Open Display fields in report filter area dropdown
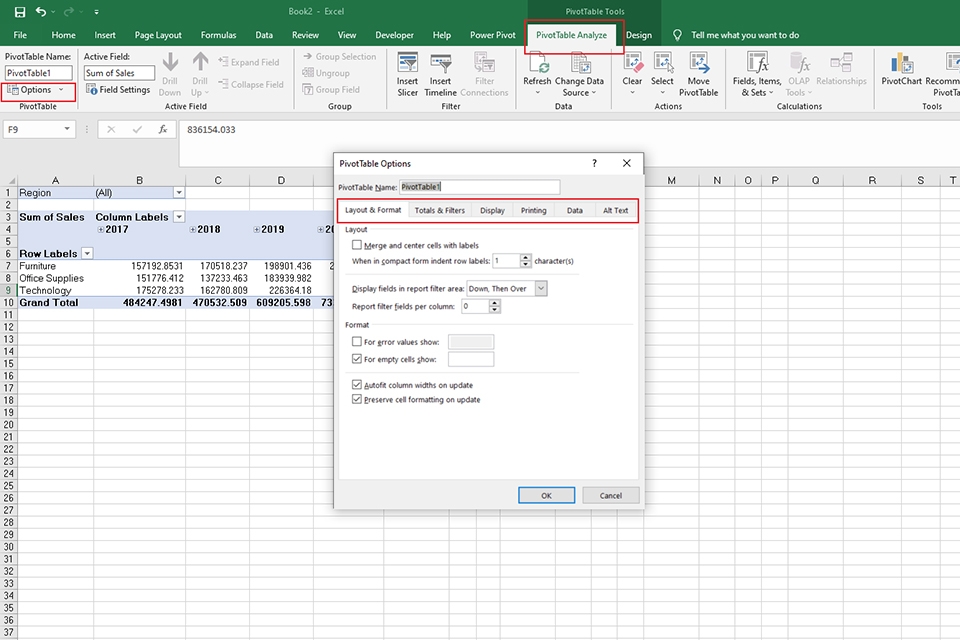Viewport: 960px width, 640px height. [541, 288]
